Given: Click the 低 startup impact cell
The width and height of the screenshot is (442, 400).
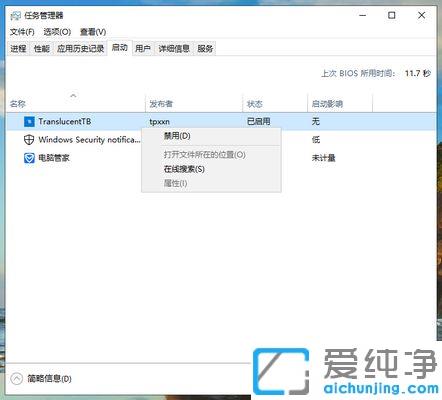Looking at the screenshot, I should [316, 140].
